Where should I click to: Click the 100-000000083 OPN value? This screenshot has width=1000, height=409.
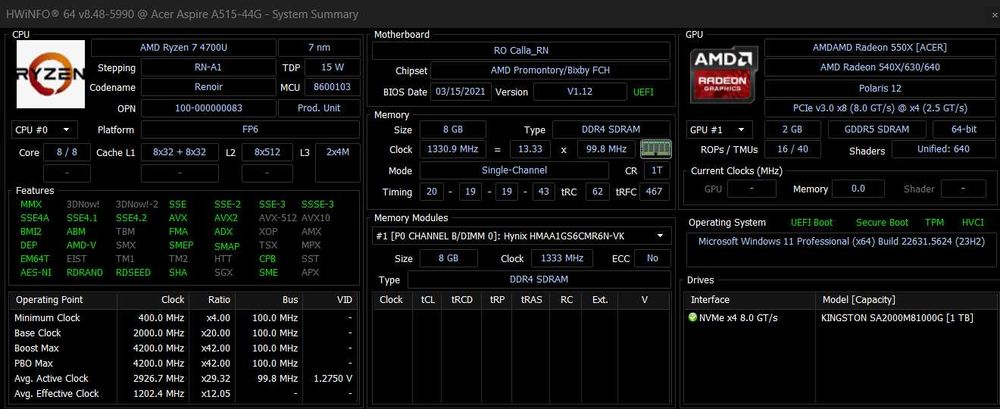click(208, 108)
